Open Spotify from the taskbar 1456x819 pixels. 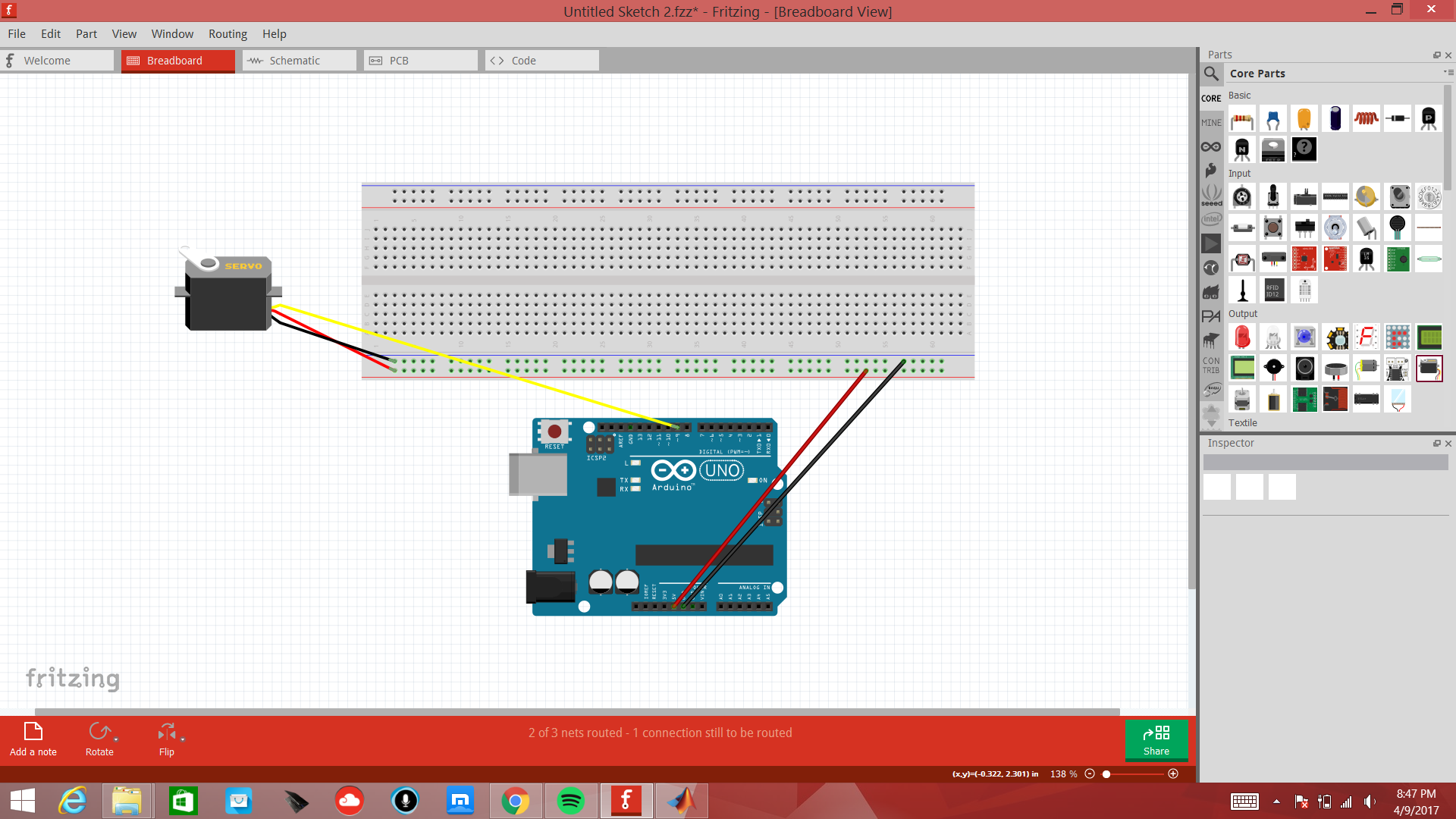[x=571, y=800]
